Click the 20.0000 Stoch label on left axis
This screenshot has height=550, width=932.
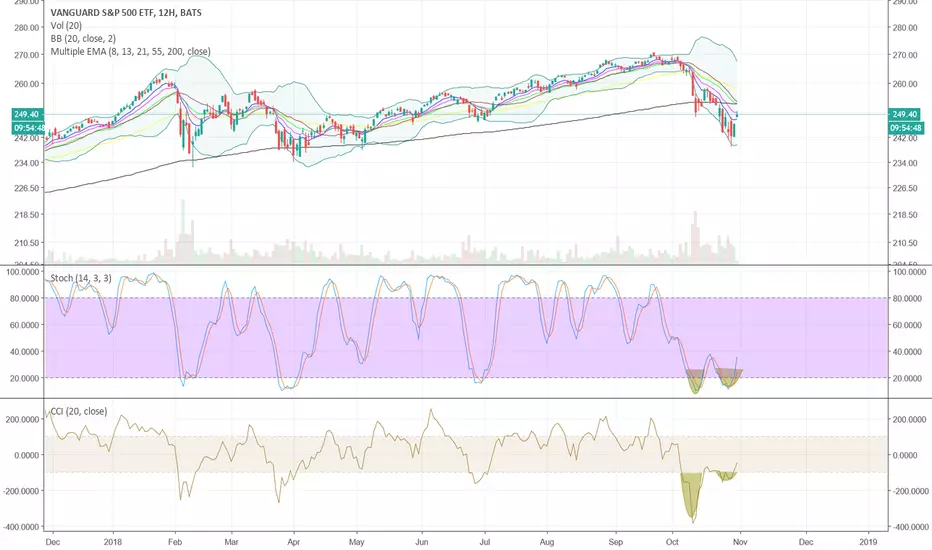click(25, 378)
